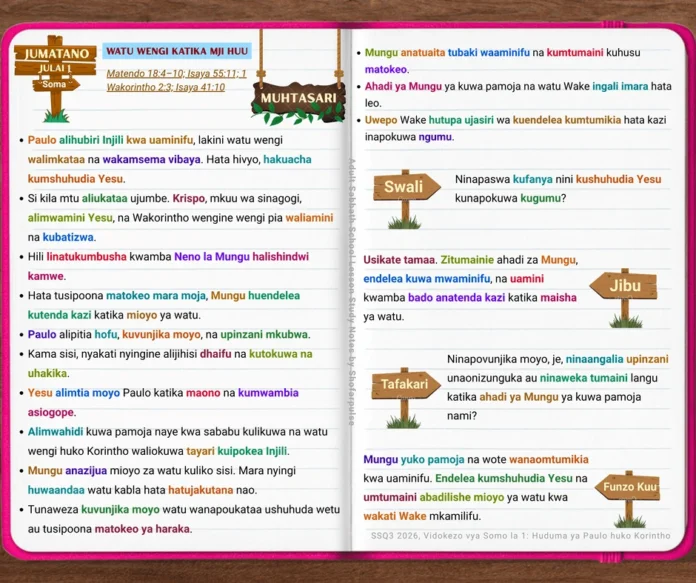Click 'Endelea kumshuhudia Yesu' green text
This screenshot has height=583, width=696.
pyautogui.click(x=504, y=478)
